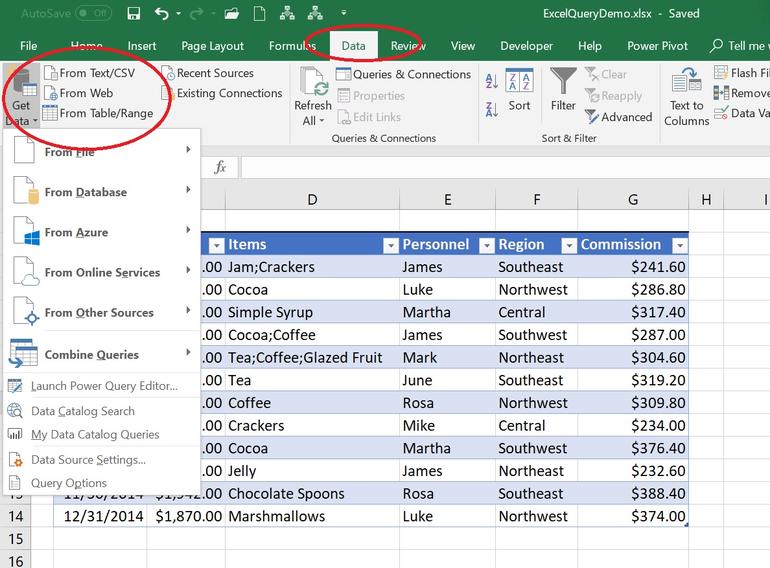Toggle the AutoSave switch
The width and height of the screenshot is (770, 568).
click(x=92, y=14)
